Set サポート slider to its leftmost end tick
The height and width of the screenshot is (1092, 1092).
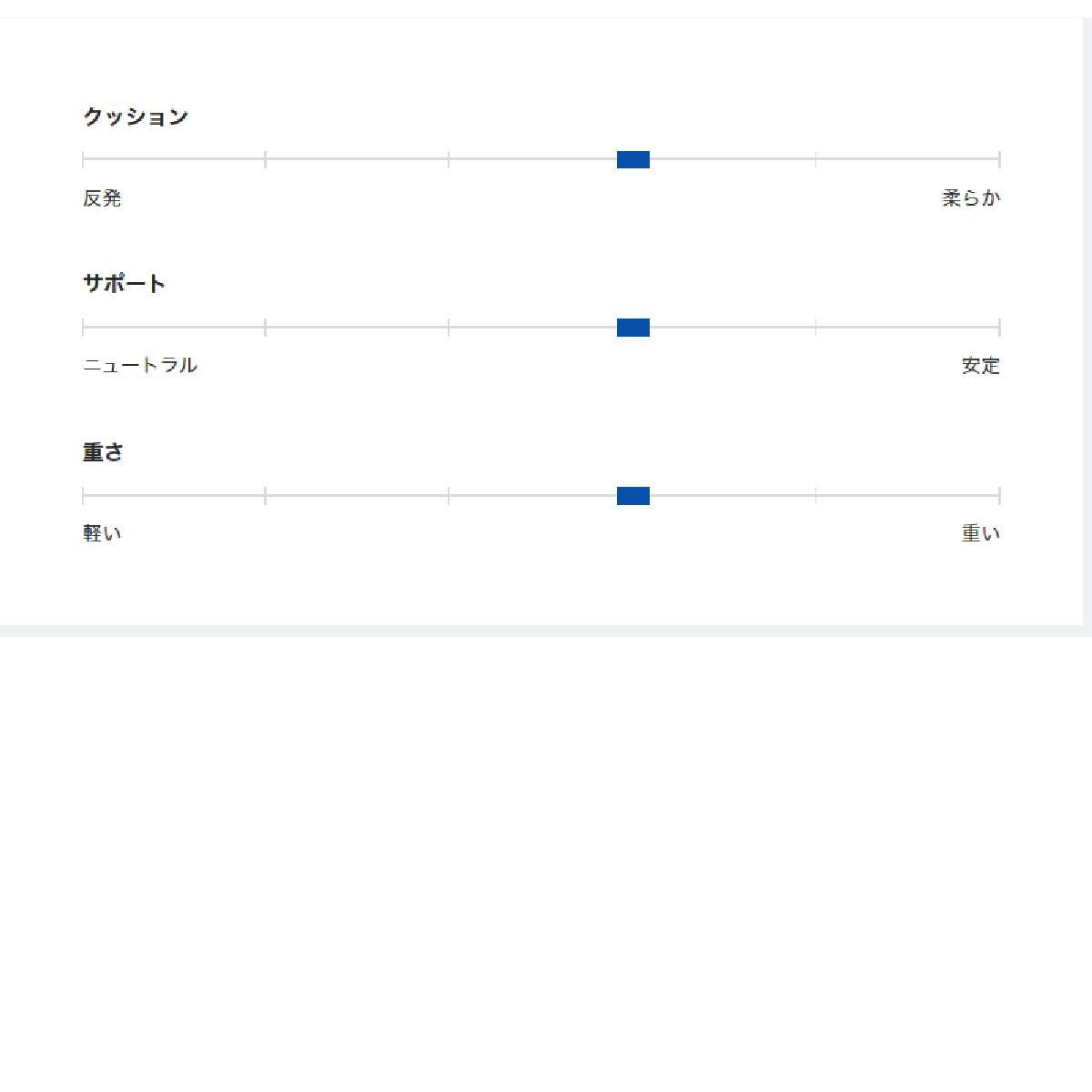coord(83,328)
